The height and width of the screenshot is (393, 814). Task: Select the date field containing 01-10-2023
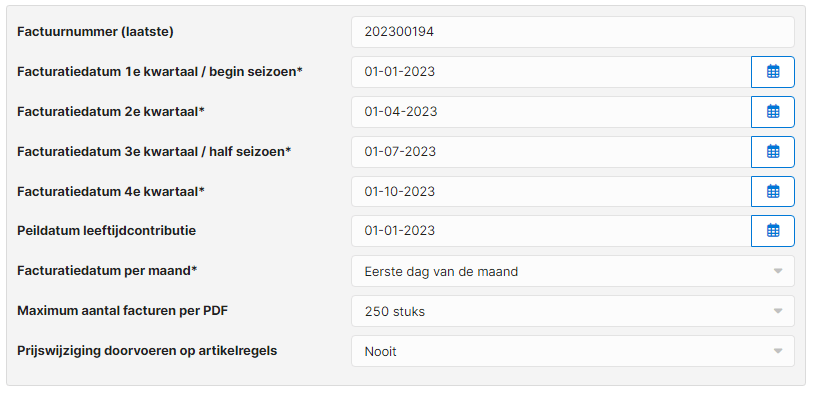coord(551,192)
